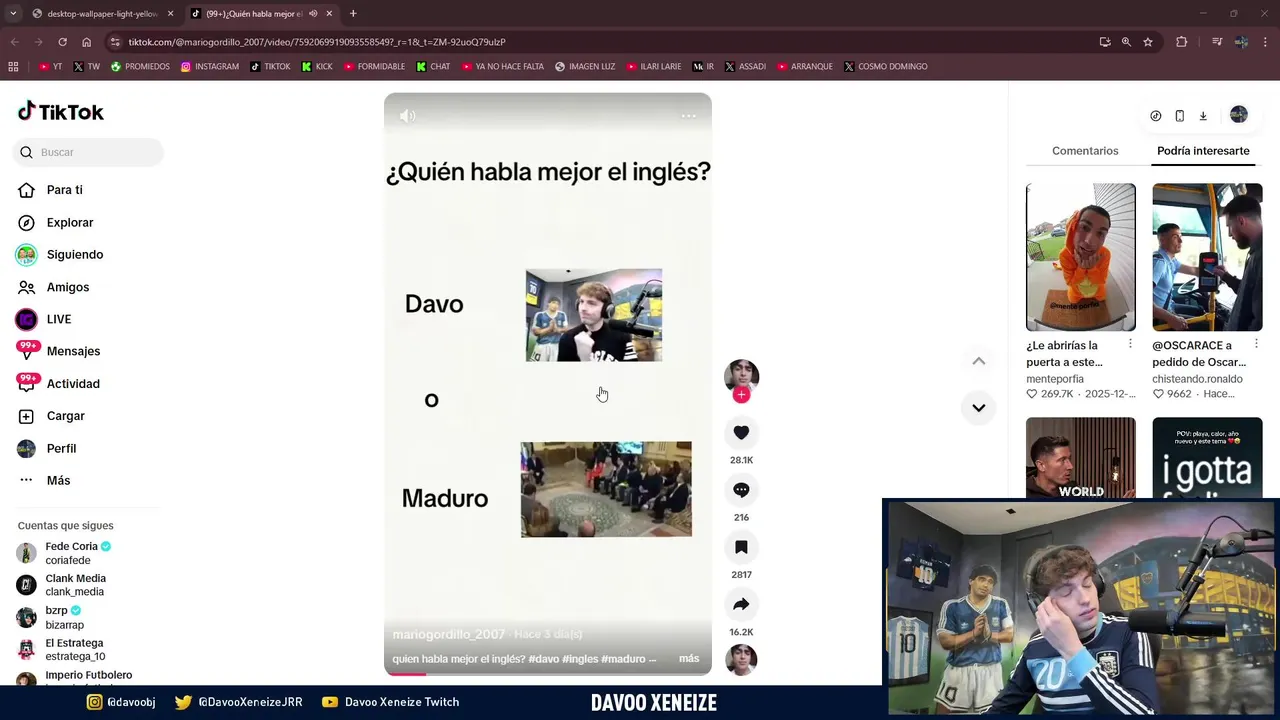
Task: Open the TikTok home logo
Action: click(61, 112)
